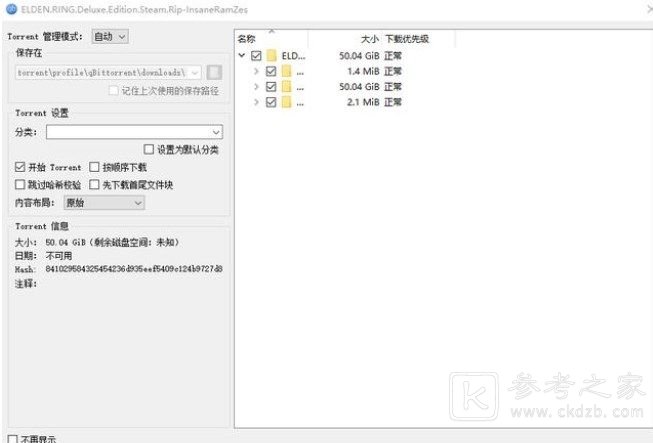
Task: Expand the 1.4 MiB subfolder
Action: tap(257, 71)
